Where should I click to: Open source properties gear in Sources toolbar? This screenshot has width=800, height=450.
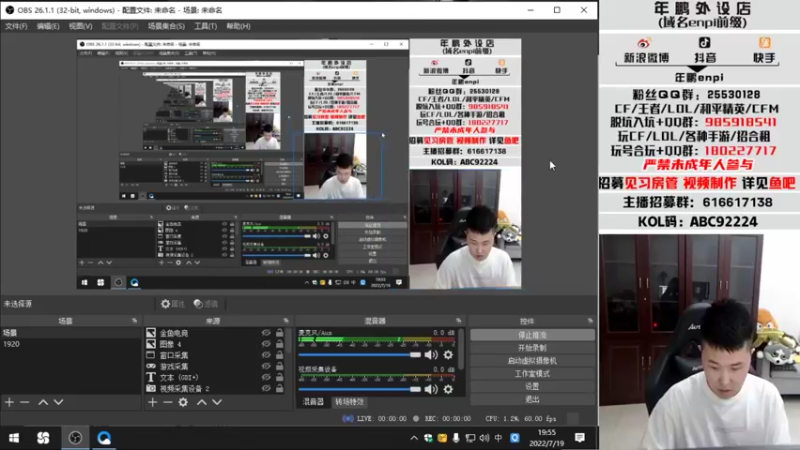coord(183,402)
